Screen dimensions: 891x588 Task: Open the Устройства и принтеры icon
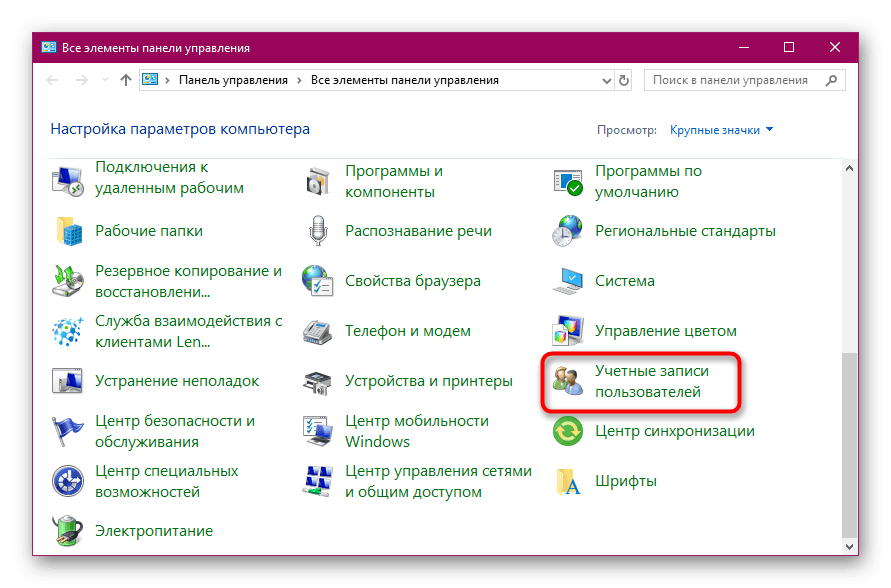click(x=318, y=382)
